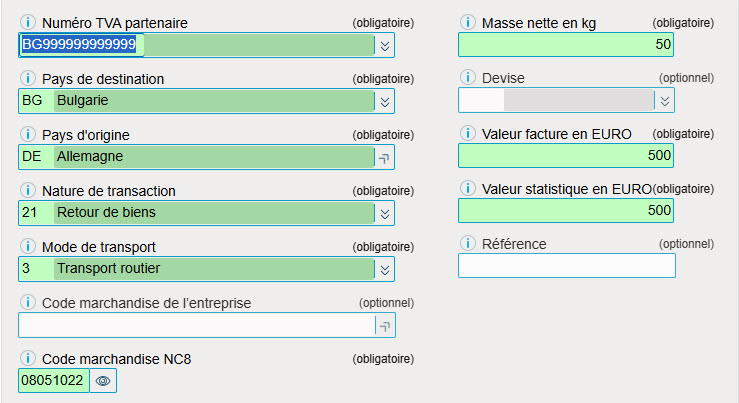
Task: Focus the Code marchandise NC8 field
Action: point(54,380)
